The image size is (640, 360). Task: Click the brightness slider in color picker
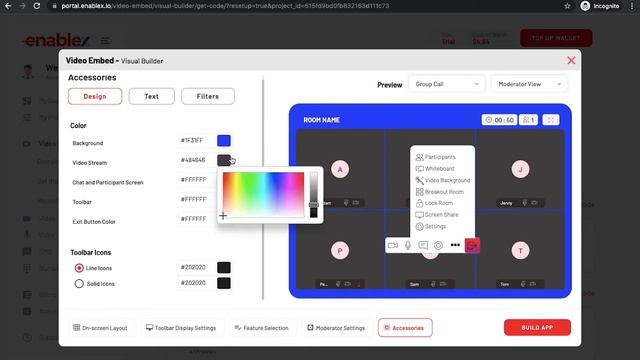coord(313,195)
